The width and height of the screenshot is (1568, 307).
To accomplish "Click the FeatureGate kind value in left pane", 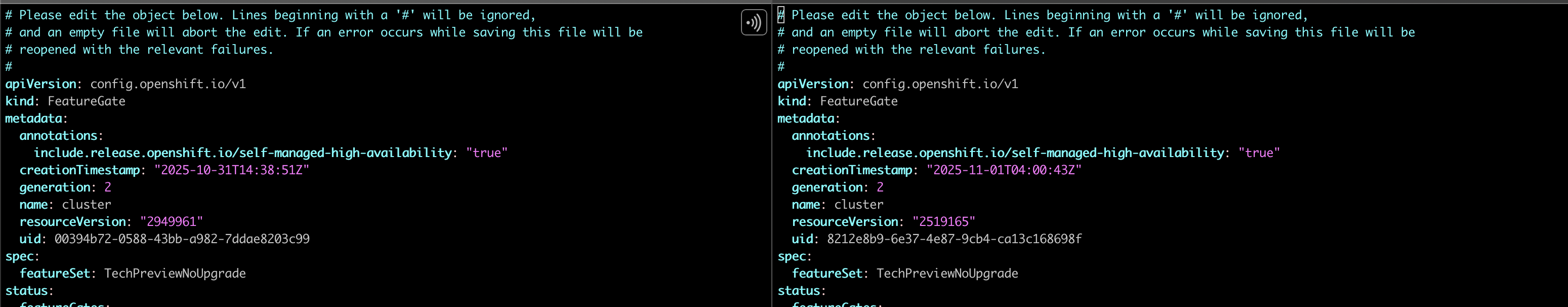I will coord(87,101).
